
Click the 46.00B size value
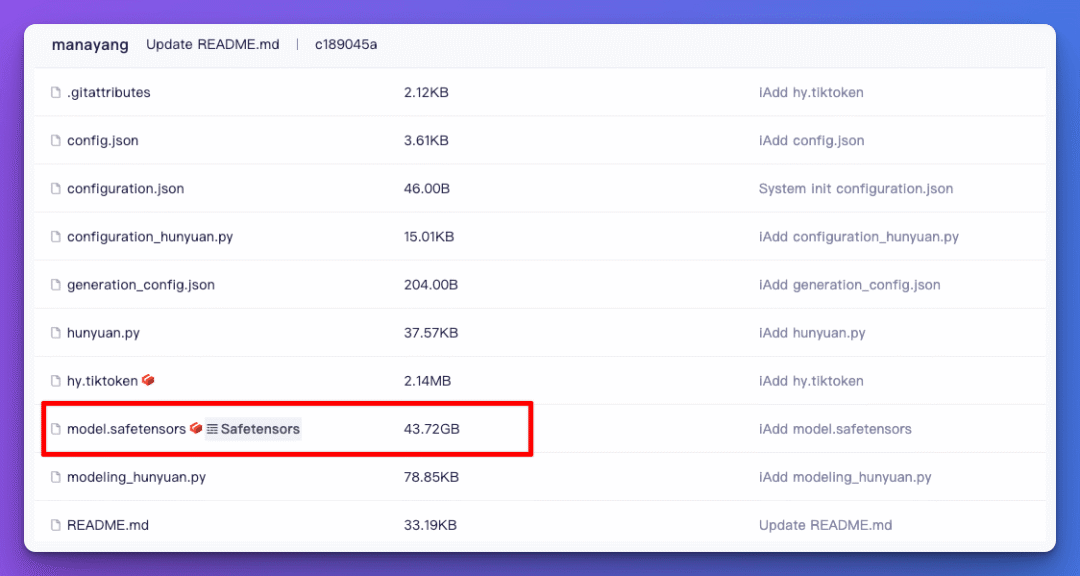click(426, 189)
